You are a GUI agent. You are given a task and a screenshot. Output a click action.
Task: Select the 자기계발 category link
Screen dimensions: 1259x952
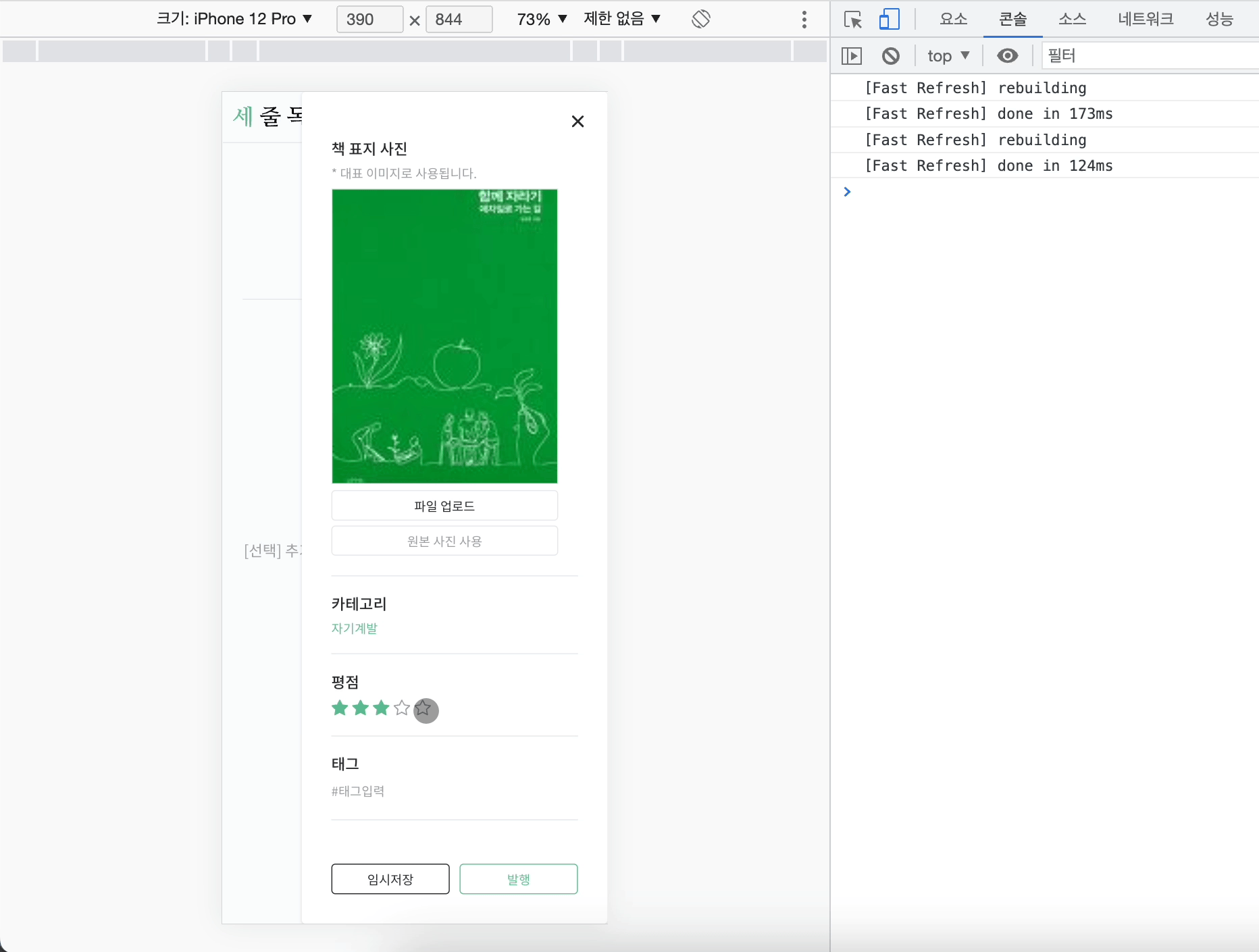click(354, 628)
